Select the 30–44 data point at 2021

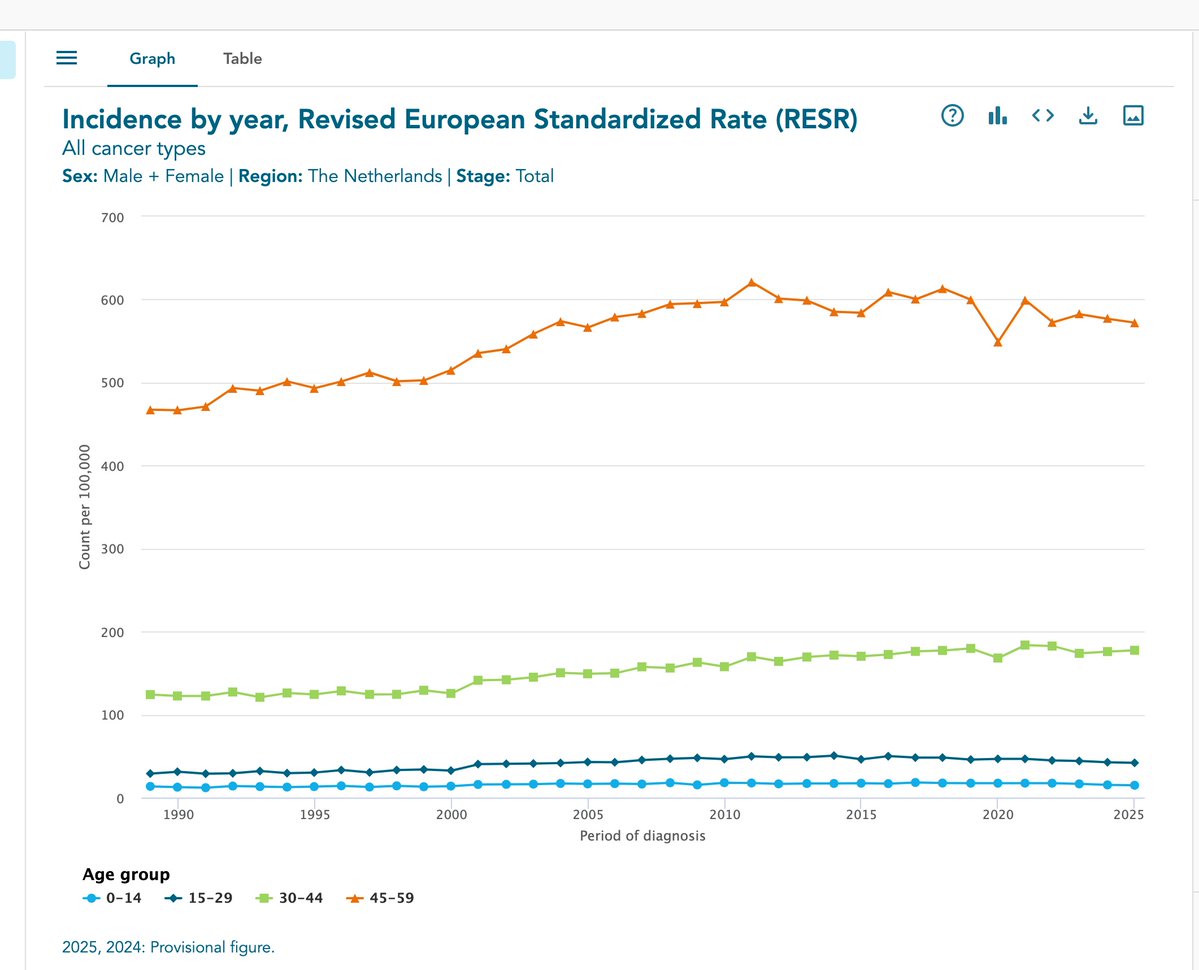(x=1025, y=645)
